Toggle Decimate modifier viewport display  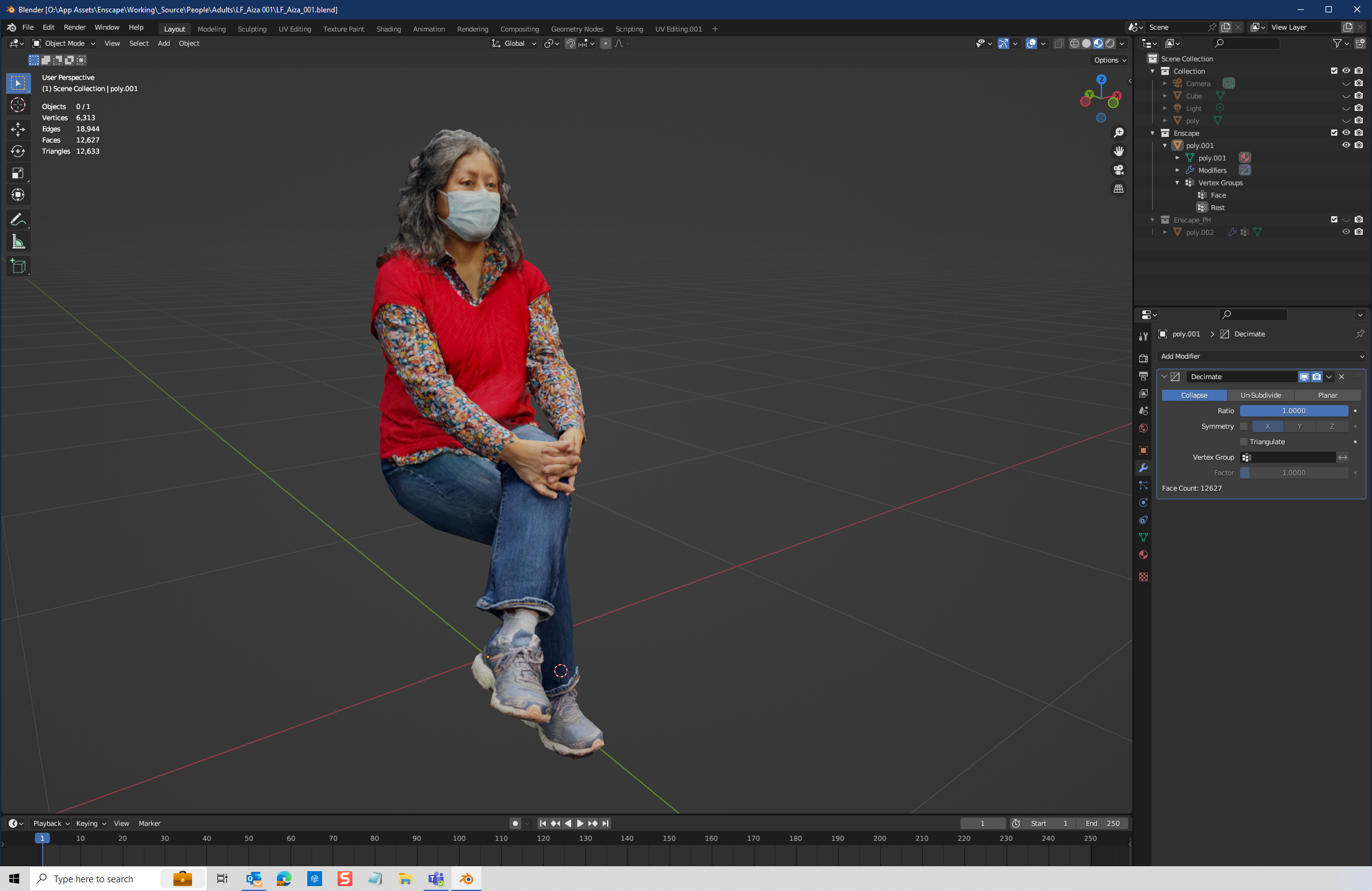pyautogui.click(x=1304, y=377)
